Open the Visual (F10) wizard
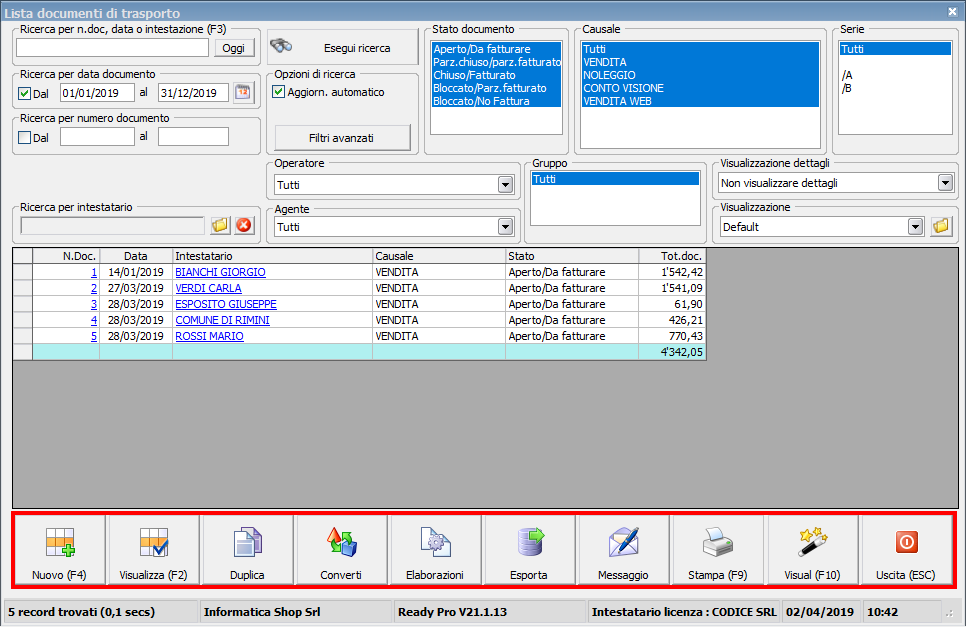This screenshot has width=966, height=627. (813, 550)
